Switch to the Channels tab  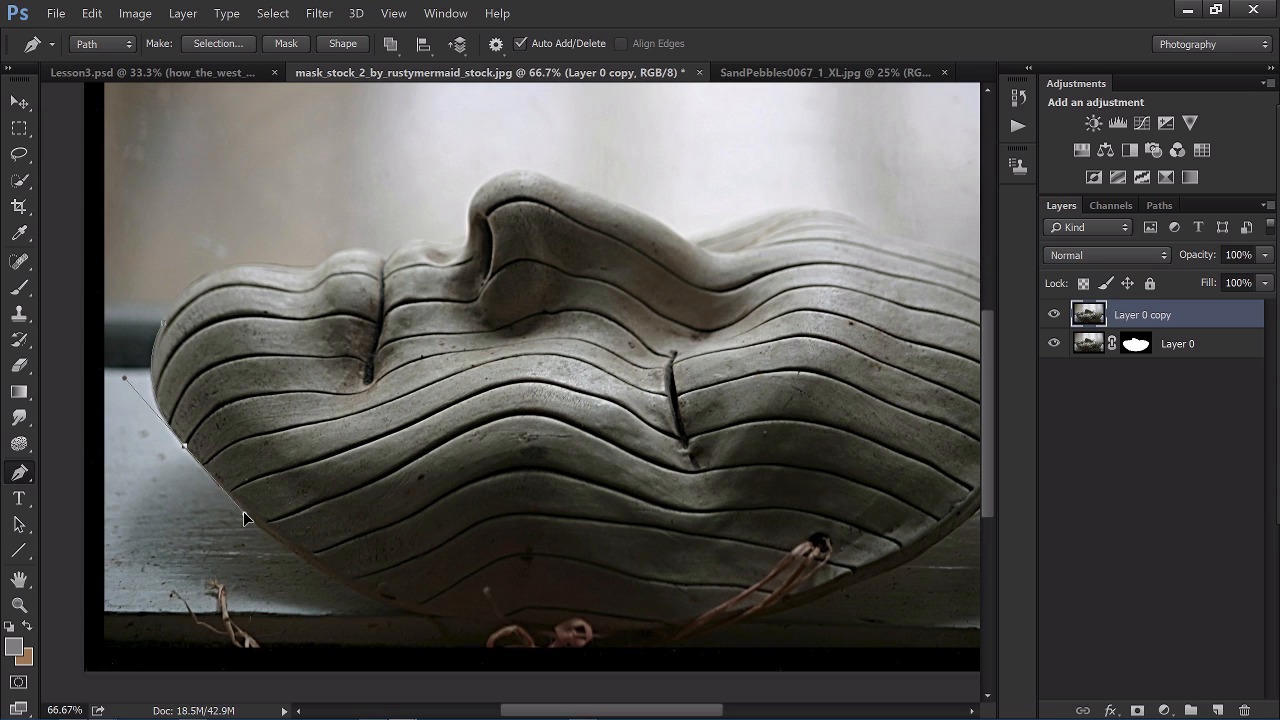pos(1110,206)
